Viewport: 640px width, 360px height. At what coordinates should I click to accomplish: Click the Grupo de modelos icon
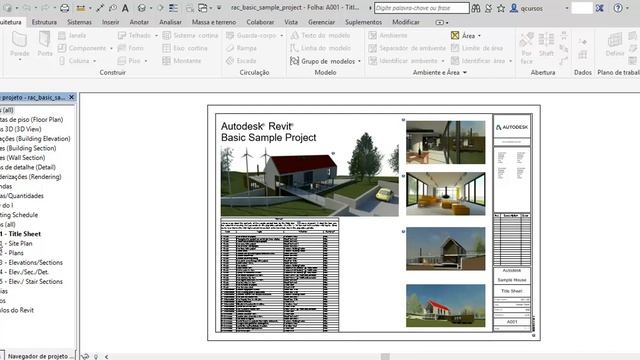[294, 61]
